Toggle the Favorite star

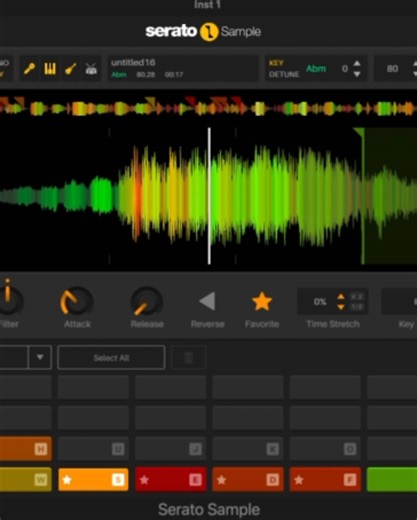click(x=262, y=301)
